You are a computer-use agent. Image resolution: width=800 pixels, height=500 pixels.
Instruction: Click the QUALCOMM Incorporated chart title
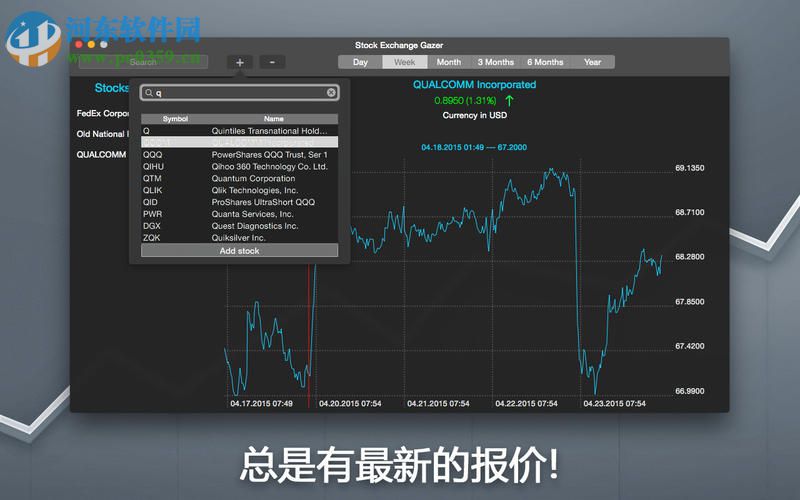coord(474,85)
